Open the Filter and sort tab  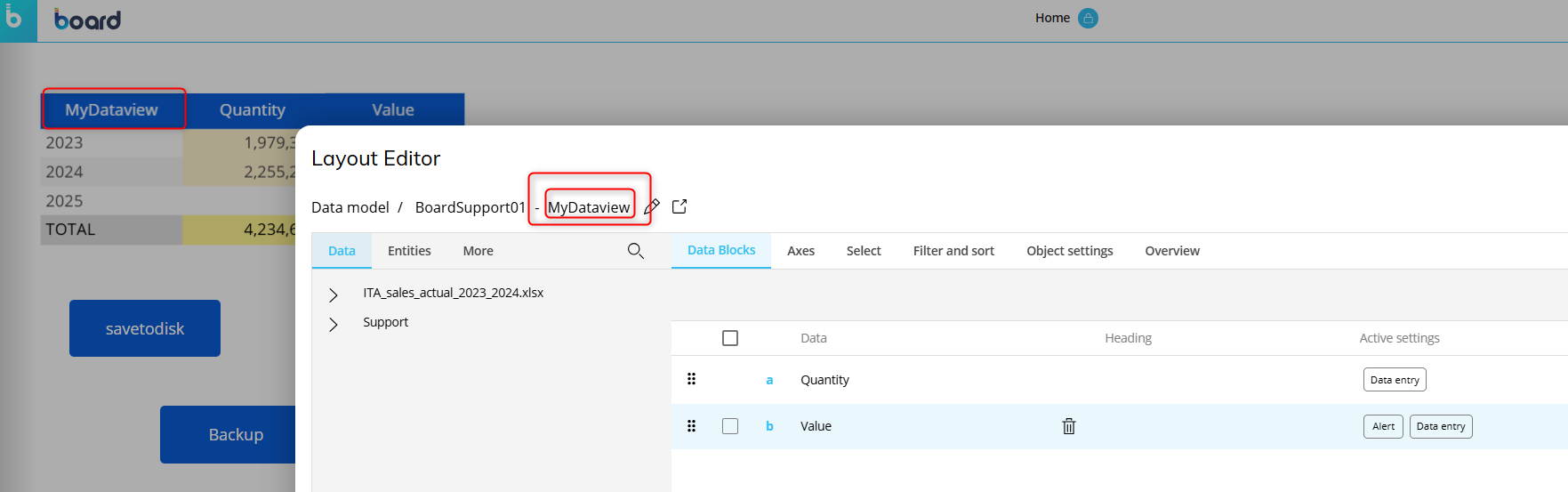(953, 251)
